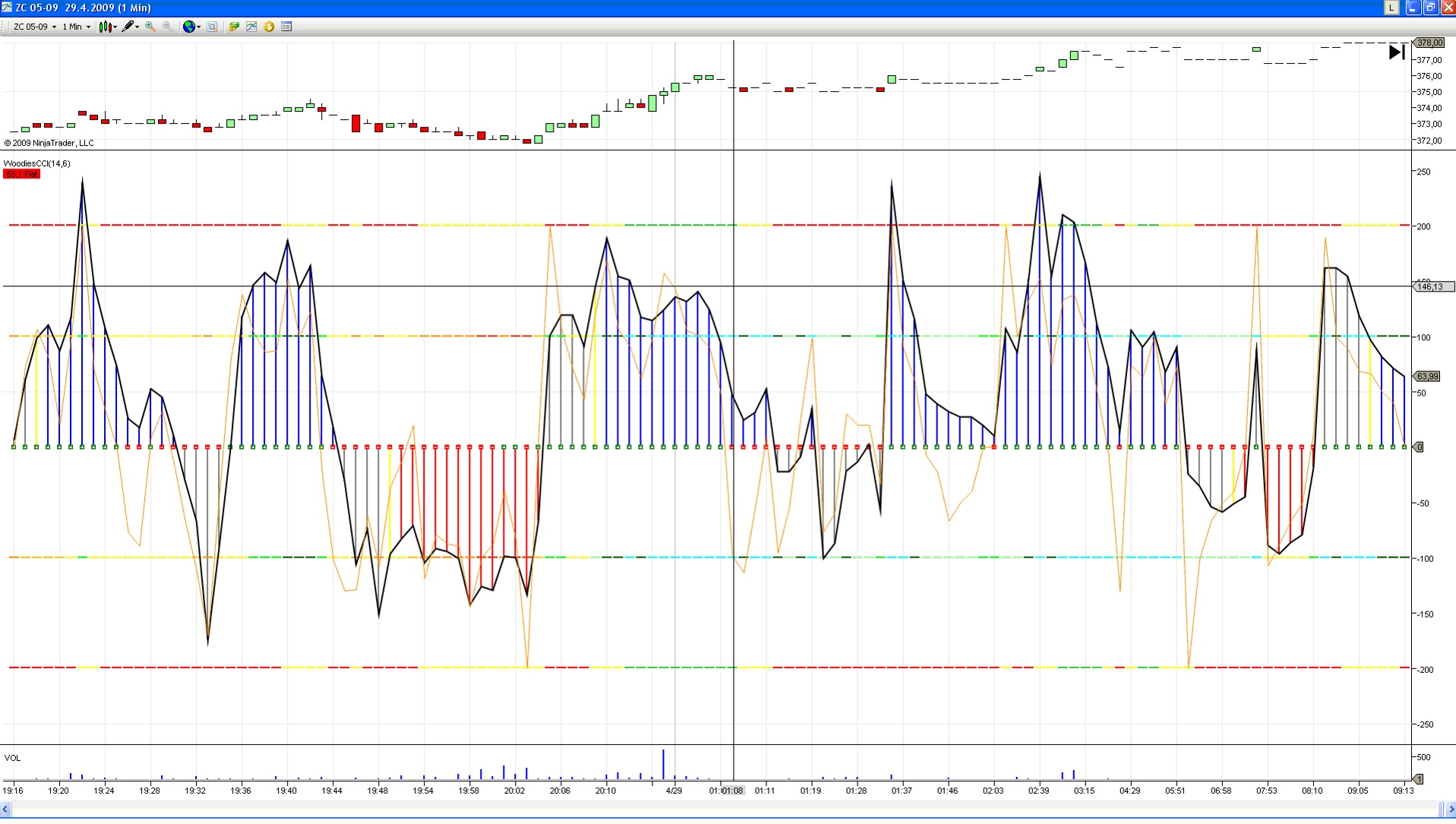1456x824 pixels.
Task: Click the 09:13 time axis label
Action: pyautogui.click(x=1403, y=791)
